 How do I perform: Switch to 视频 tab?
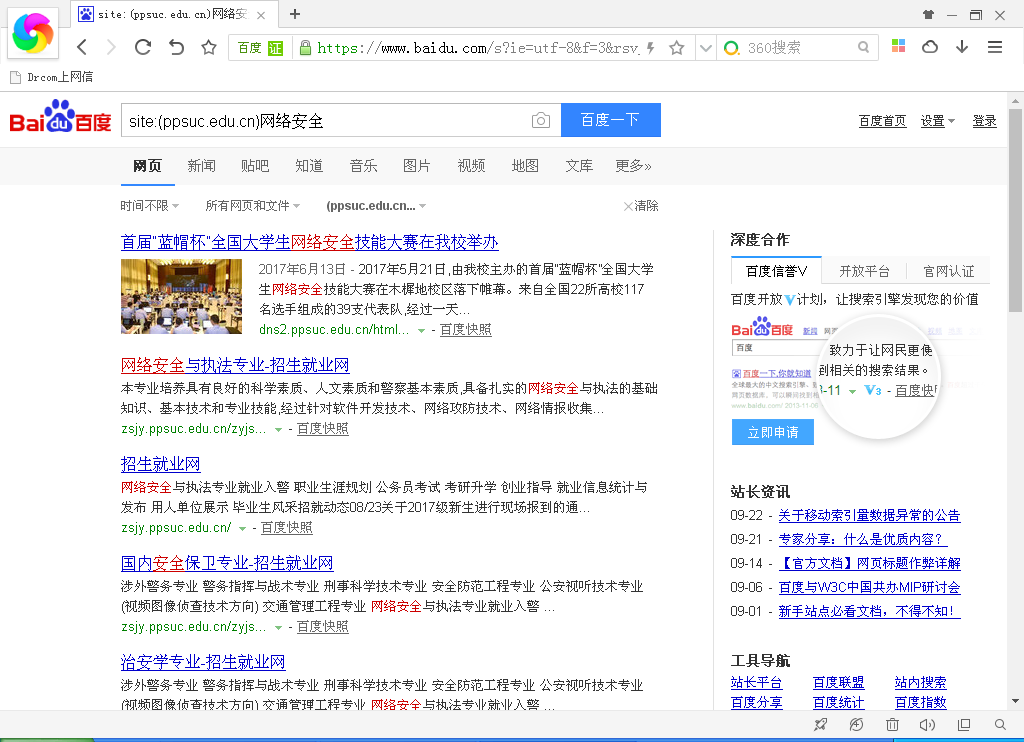pos(471,166)
